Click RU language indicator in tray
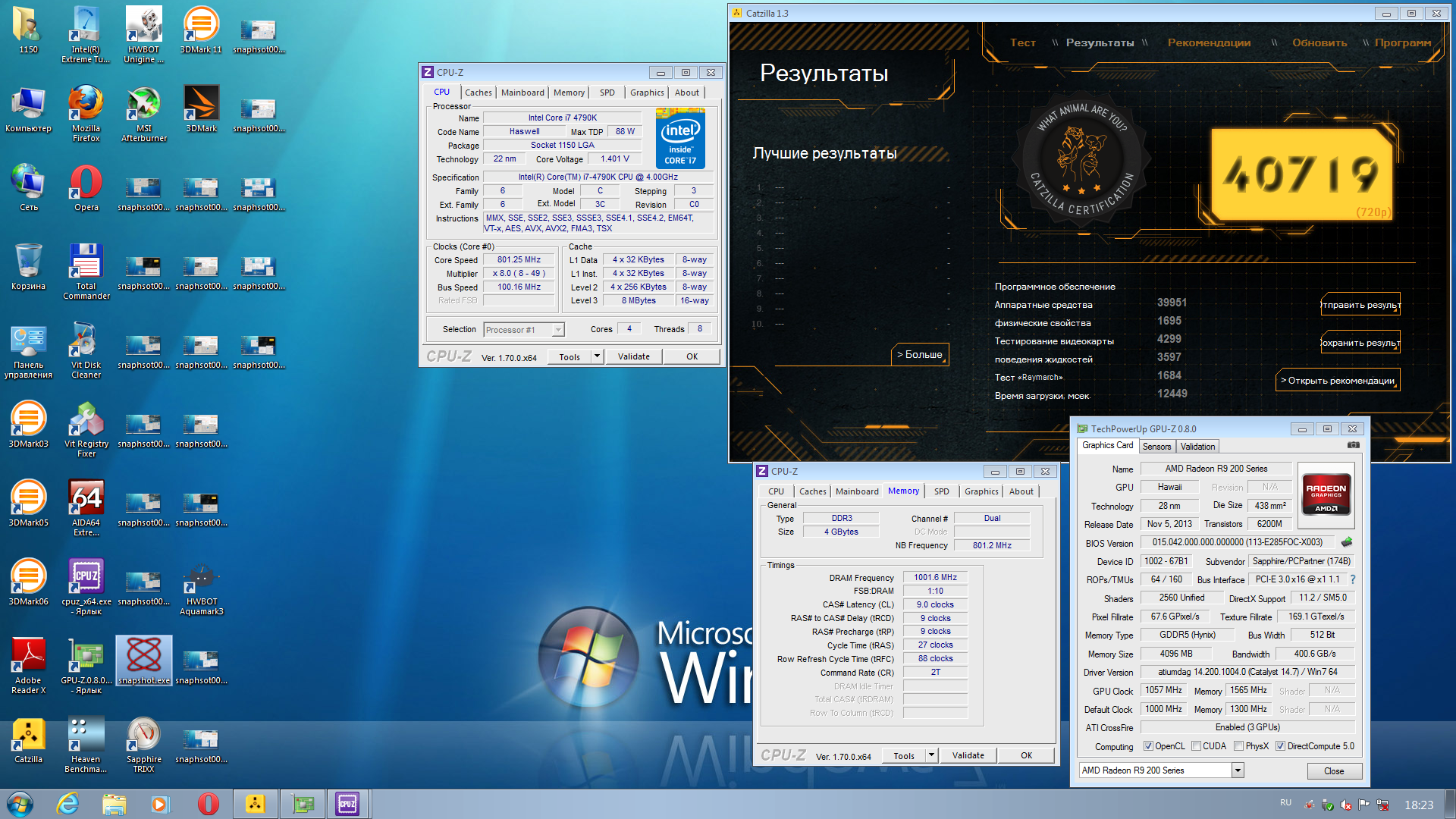Screen dimensions: 1456x819 1285,802
